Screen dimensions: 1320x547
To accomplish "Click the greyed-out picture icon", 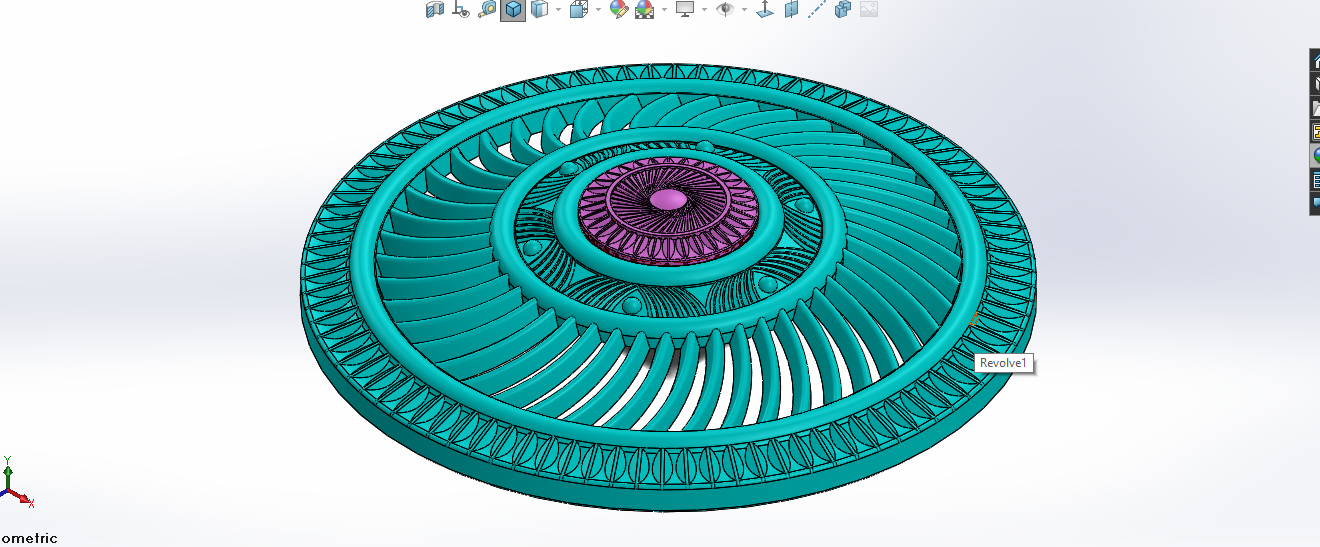I will (x=868, y=9).
